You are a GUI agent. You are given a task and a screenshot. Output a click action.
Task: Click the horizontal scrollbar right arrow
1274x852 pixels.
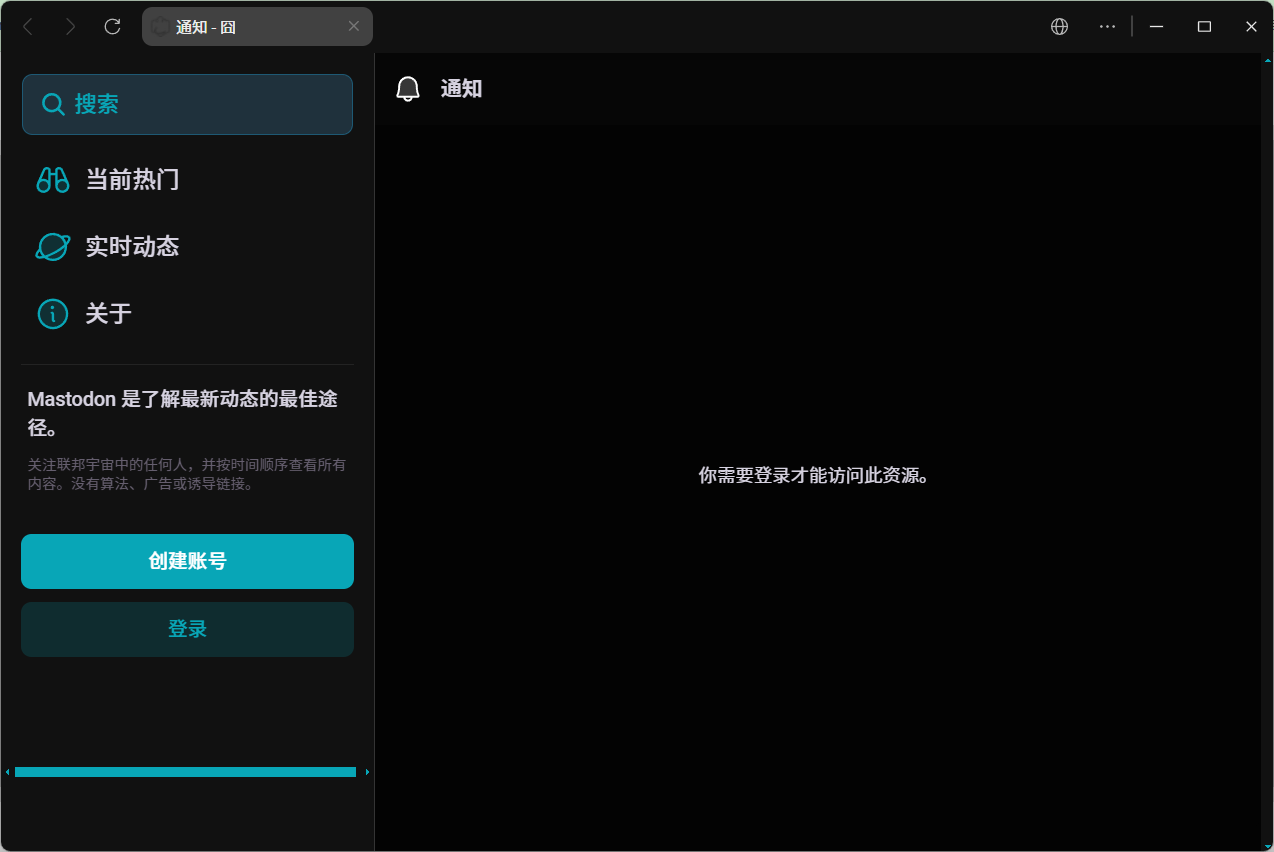pyautogui.click(x=367, y=772)
